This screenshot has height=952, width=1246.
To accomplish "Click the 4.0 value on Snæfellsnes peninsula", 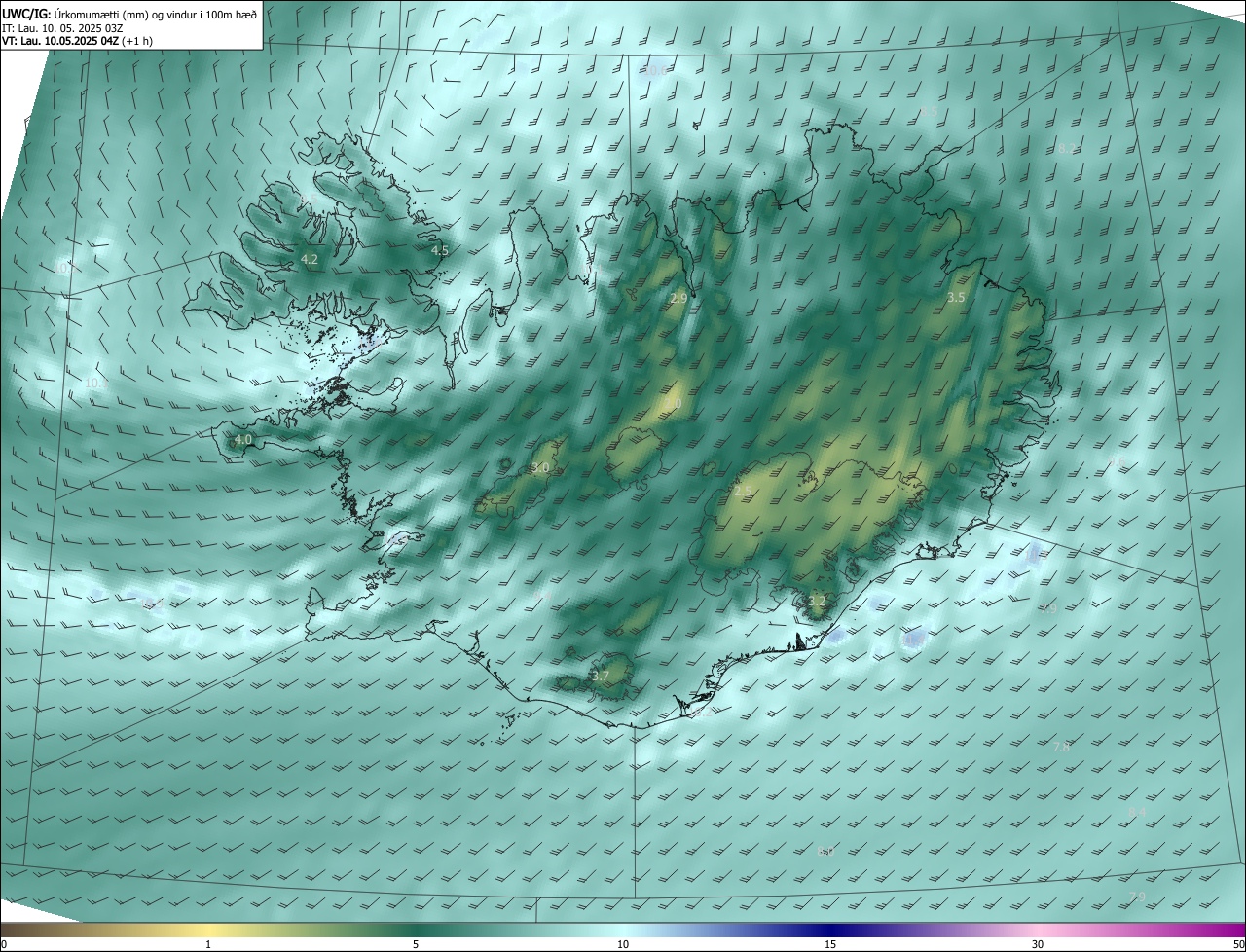I will pyautogui.click(x=243, y=440).
